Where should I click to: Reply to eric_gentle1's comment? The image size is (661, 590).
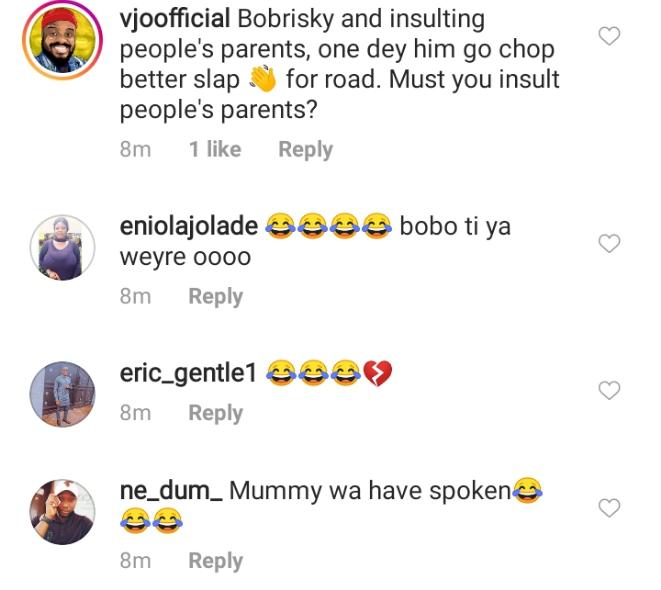216,413
